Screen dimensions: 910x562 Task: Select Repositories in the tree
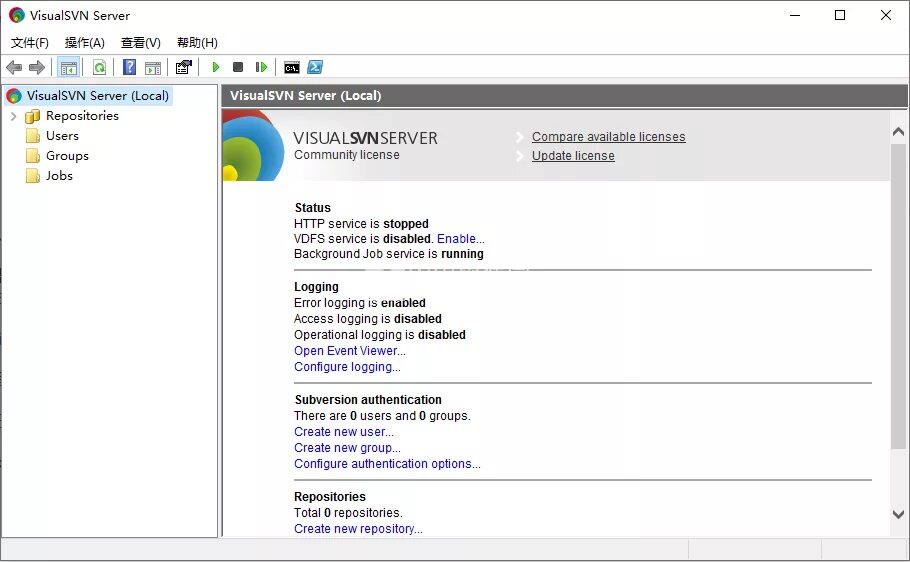[x=82, y=116]
